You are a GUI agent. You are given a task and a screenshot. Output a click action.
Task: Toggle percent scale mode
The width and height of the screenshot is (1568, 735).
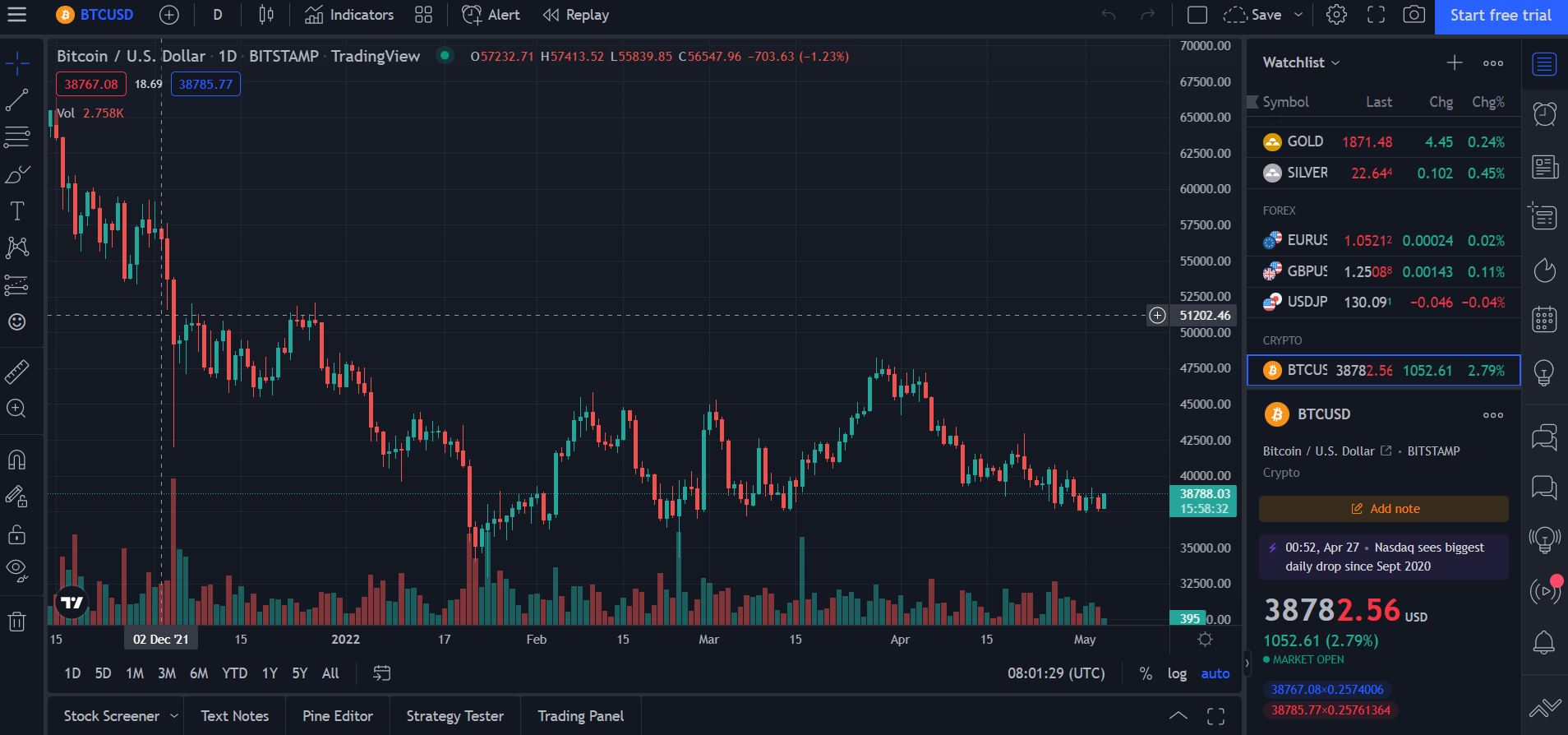pyautogui.click(x=1146, y=673)
